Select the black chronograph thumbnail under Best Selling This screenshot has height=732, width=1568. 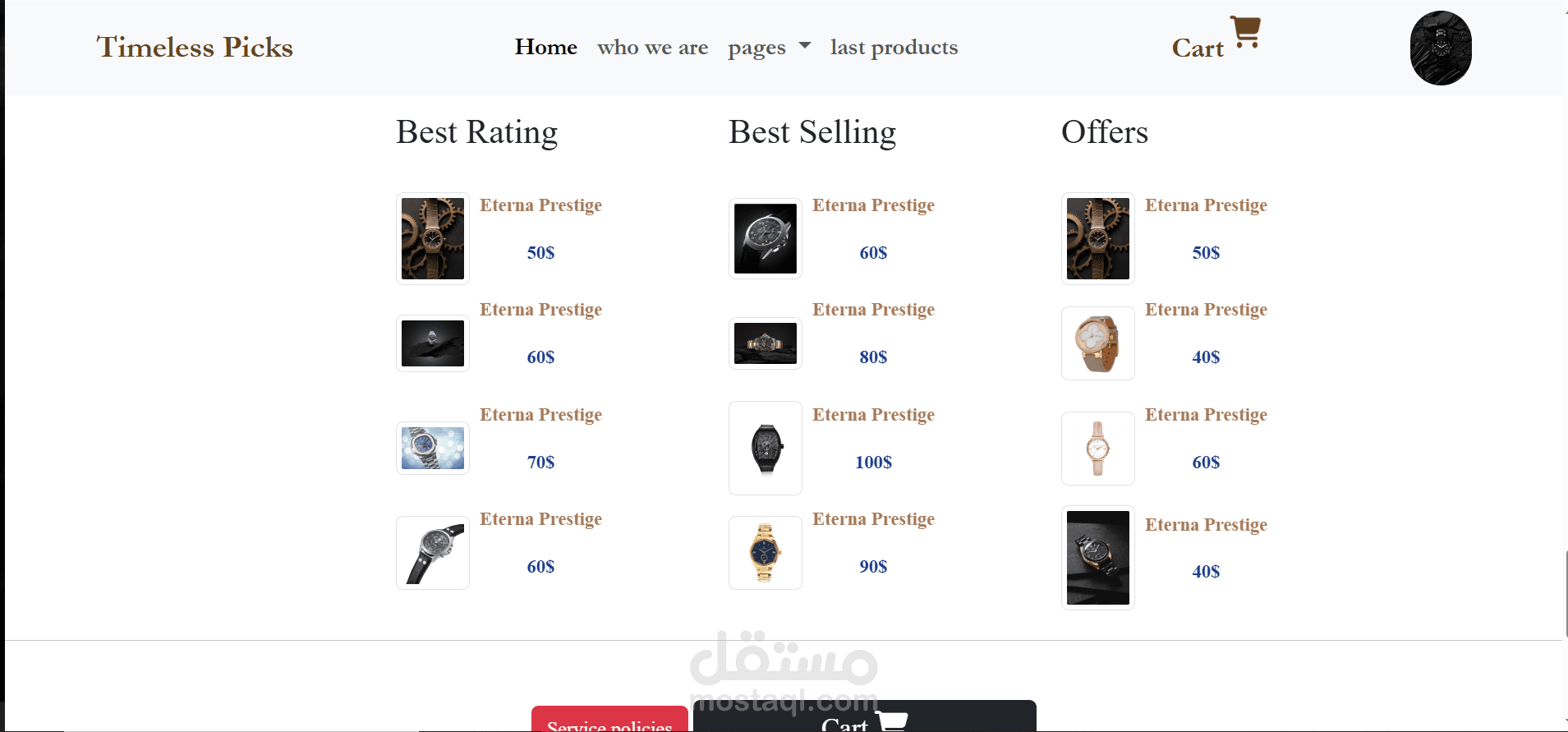[x=766, y=238]
